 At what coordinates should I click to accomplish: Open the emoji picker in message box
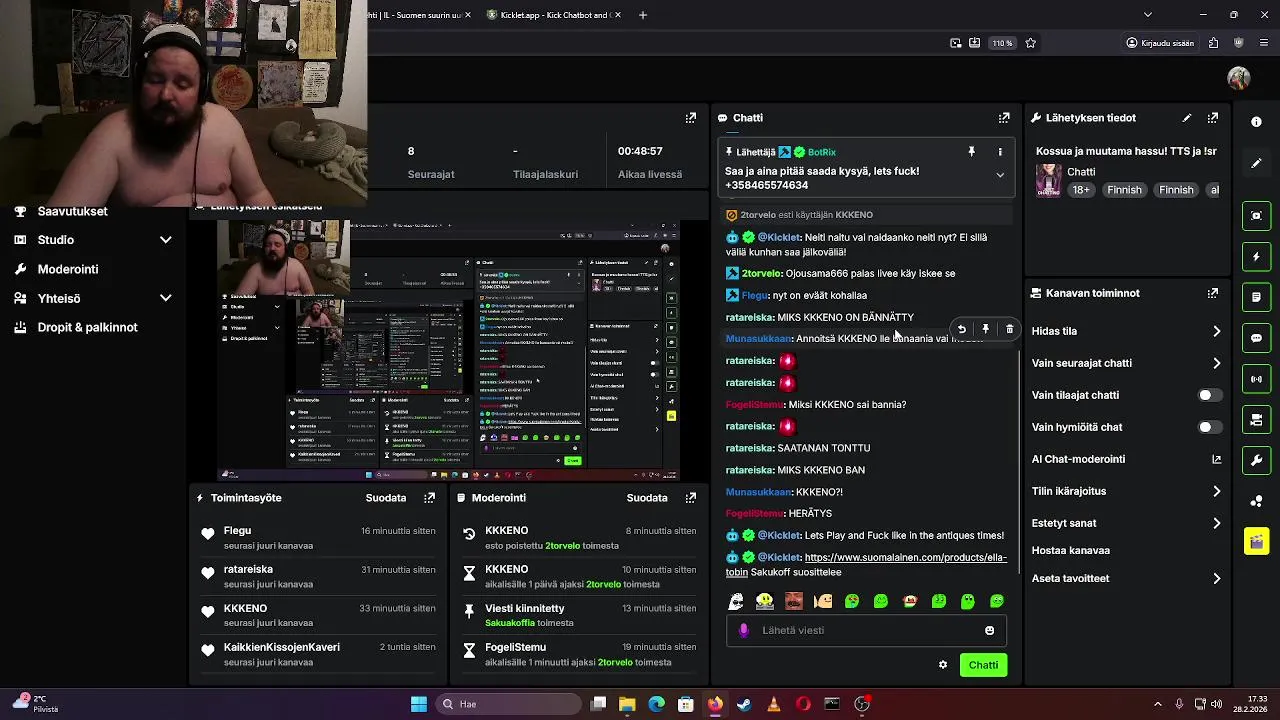point(990,631)
